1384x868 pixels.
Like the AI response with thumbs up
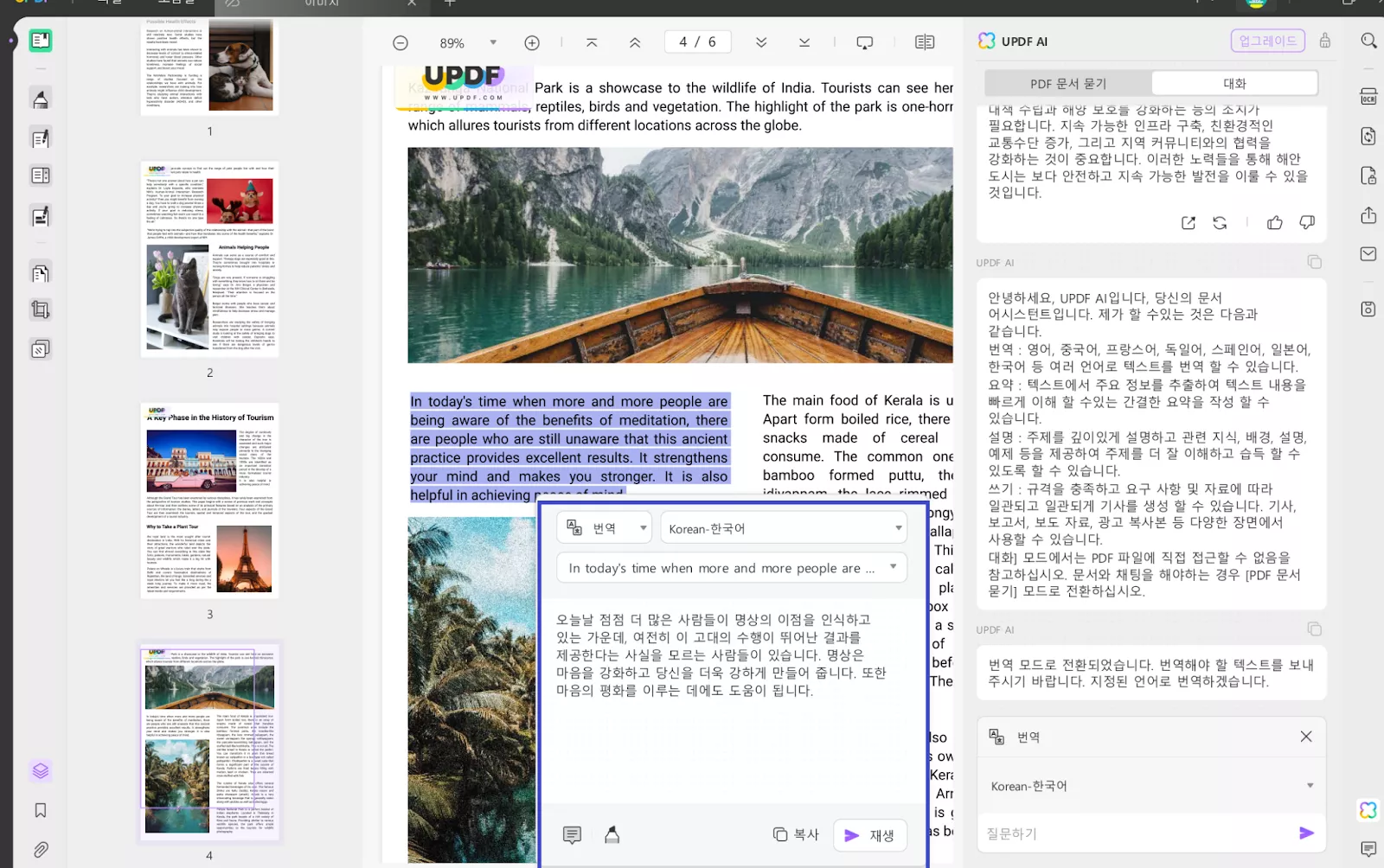coord(1275,223)
